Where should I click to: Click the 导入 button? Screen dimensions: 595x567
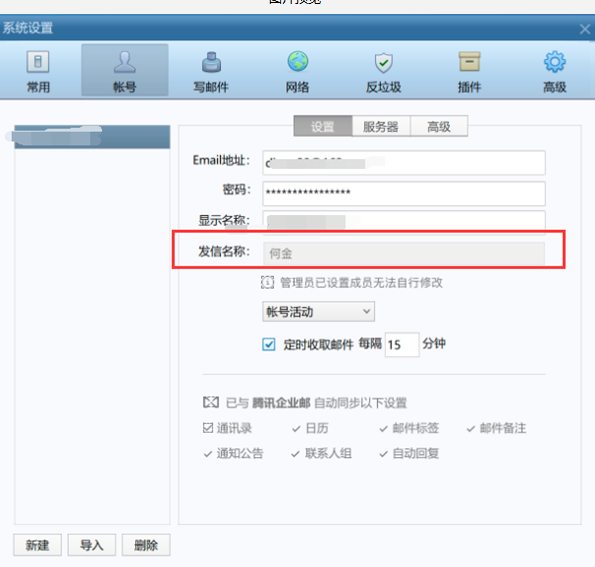91,545
